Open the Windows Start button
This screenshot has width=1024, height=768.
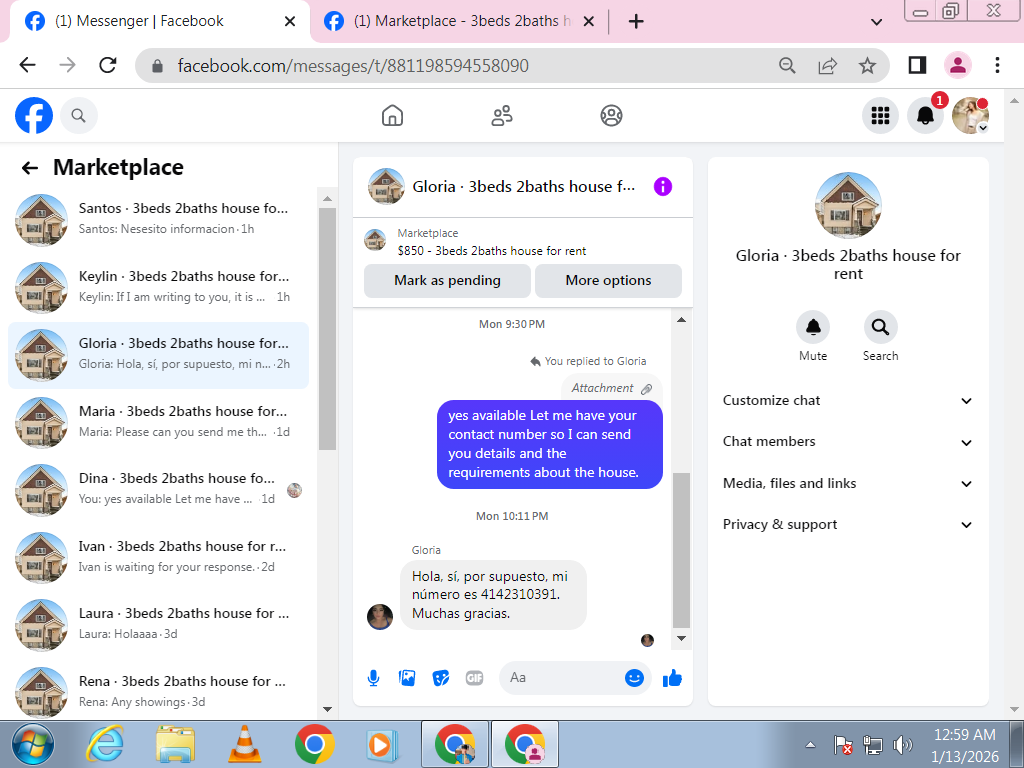click(x=33, y=744)
